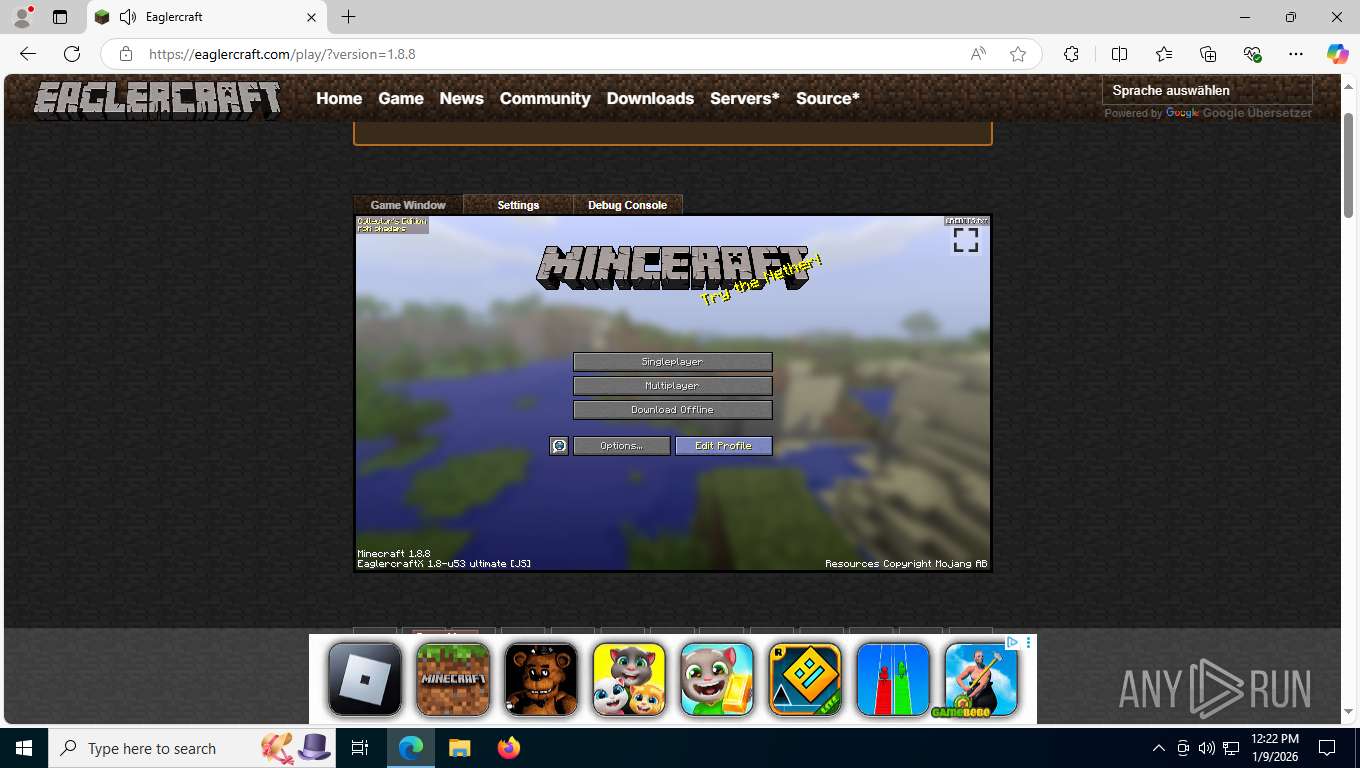The image size is (1360, 768).
Task: Open Task View on the taskbar
Action: pos(360,748)
